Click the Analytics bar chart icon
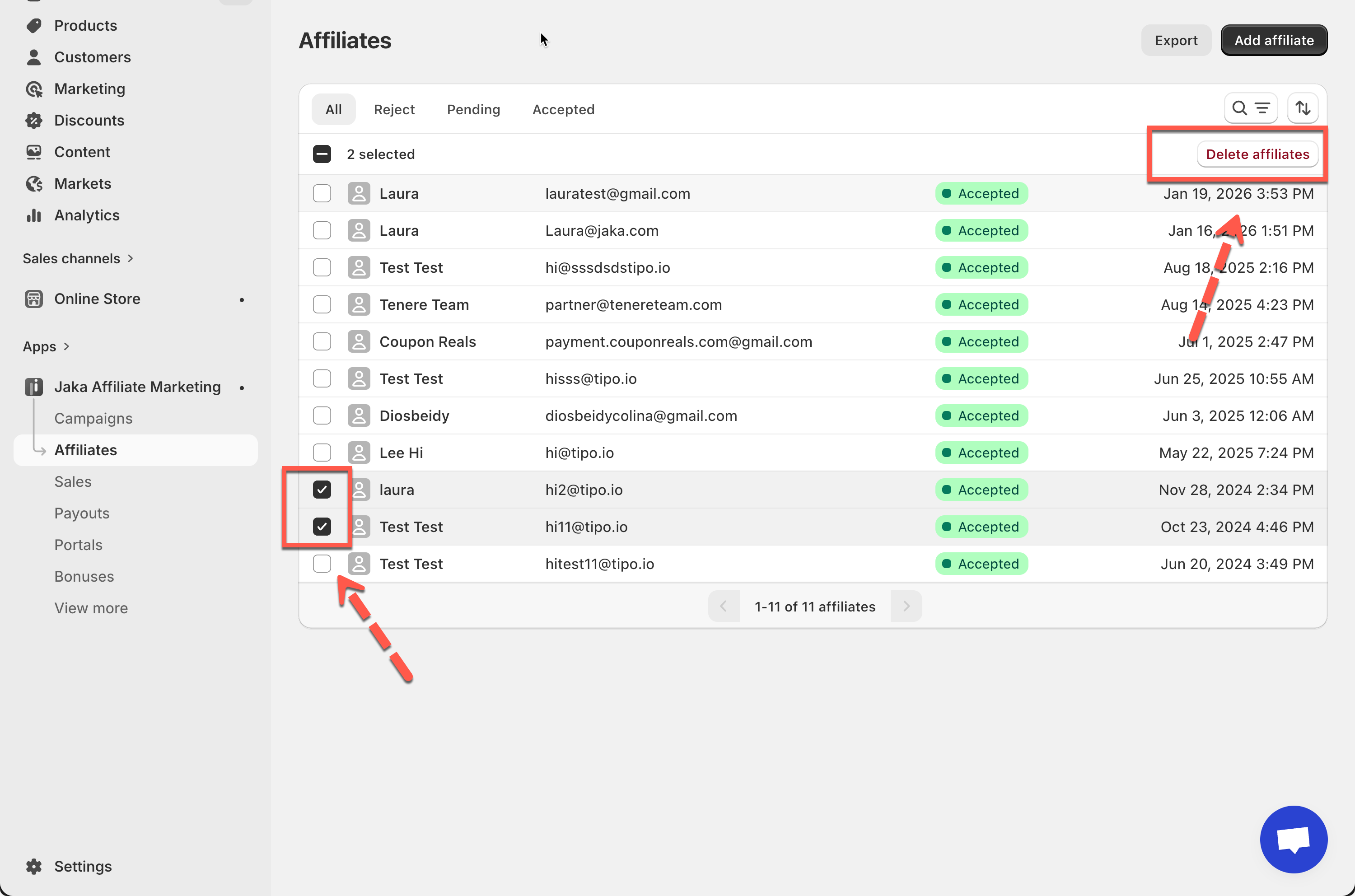1355x896 pixels. pyautogui.click(x=34, y=215)
